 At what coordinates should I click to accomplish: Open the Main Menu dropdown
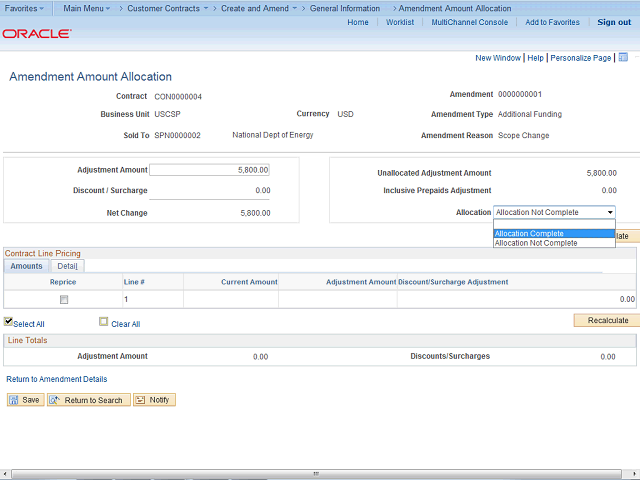tap(87, 8)
